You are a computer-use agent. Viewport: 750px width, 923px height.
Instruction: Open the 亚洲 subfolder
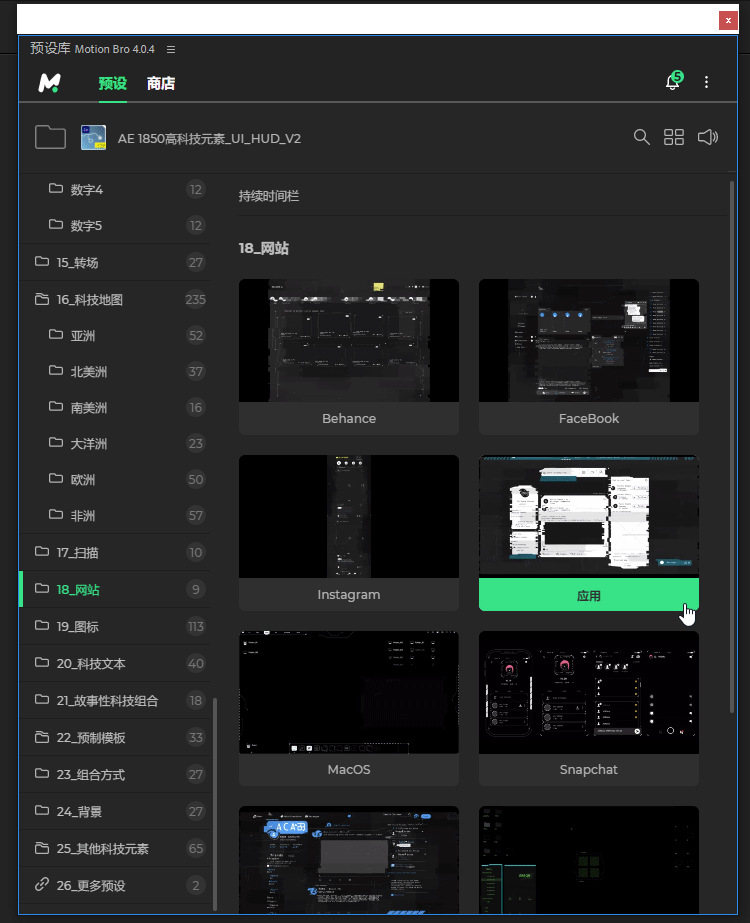[x=115, y=336]
